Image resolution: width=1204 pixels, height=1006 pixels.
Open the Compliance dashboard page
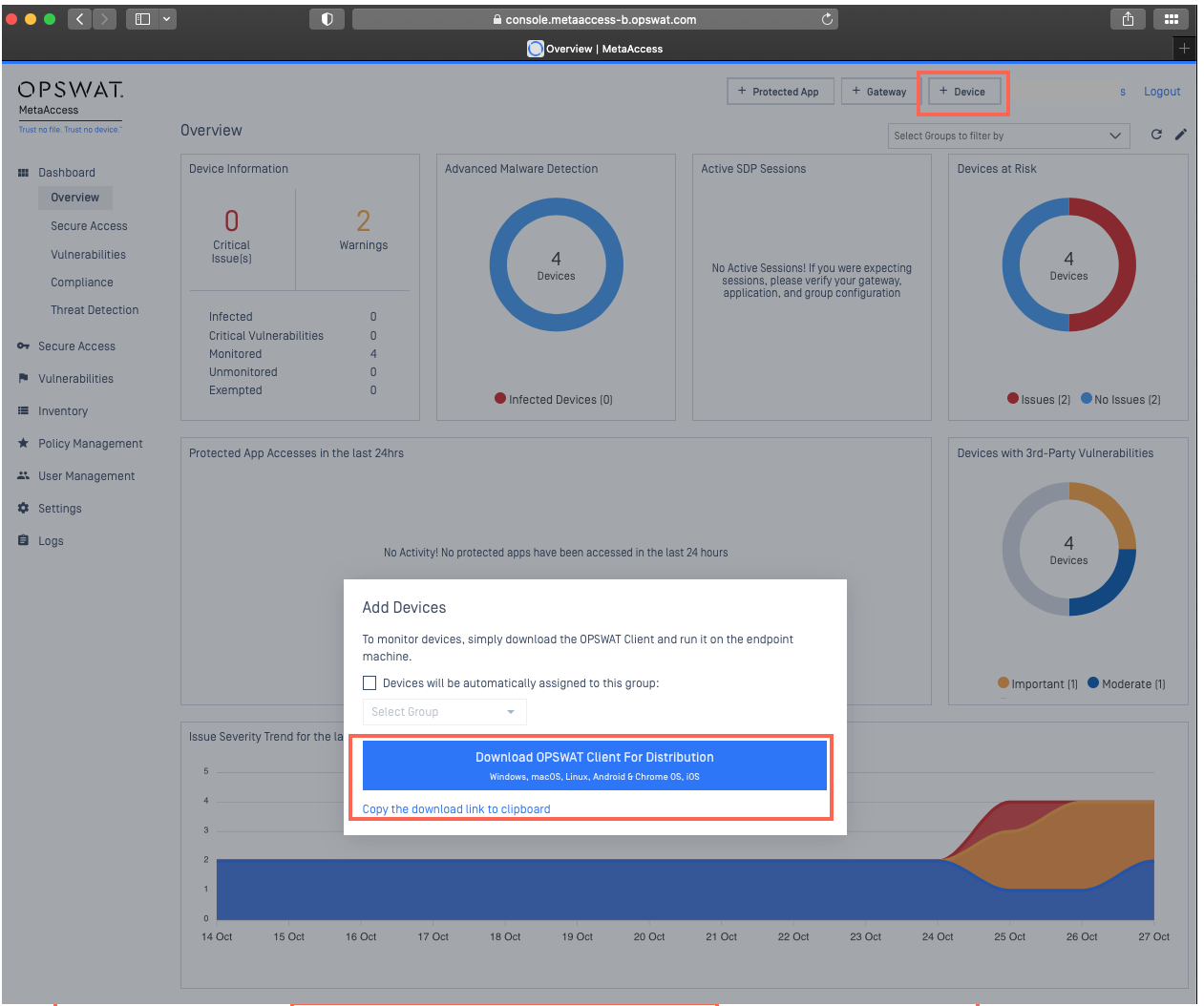click(81, 283)
